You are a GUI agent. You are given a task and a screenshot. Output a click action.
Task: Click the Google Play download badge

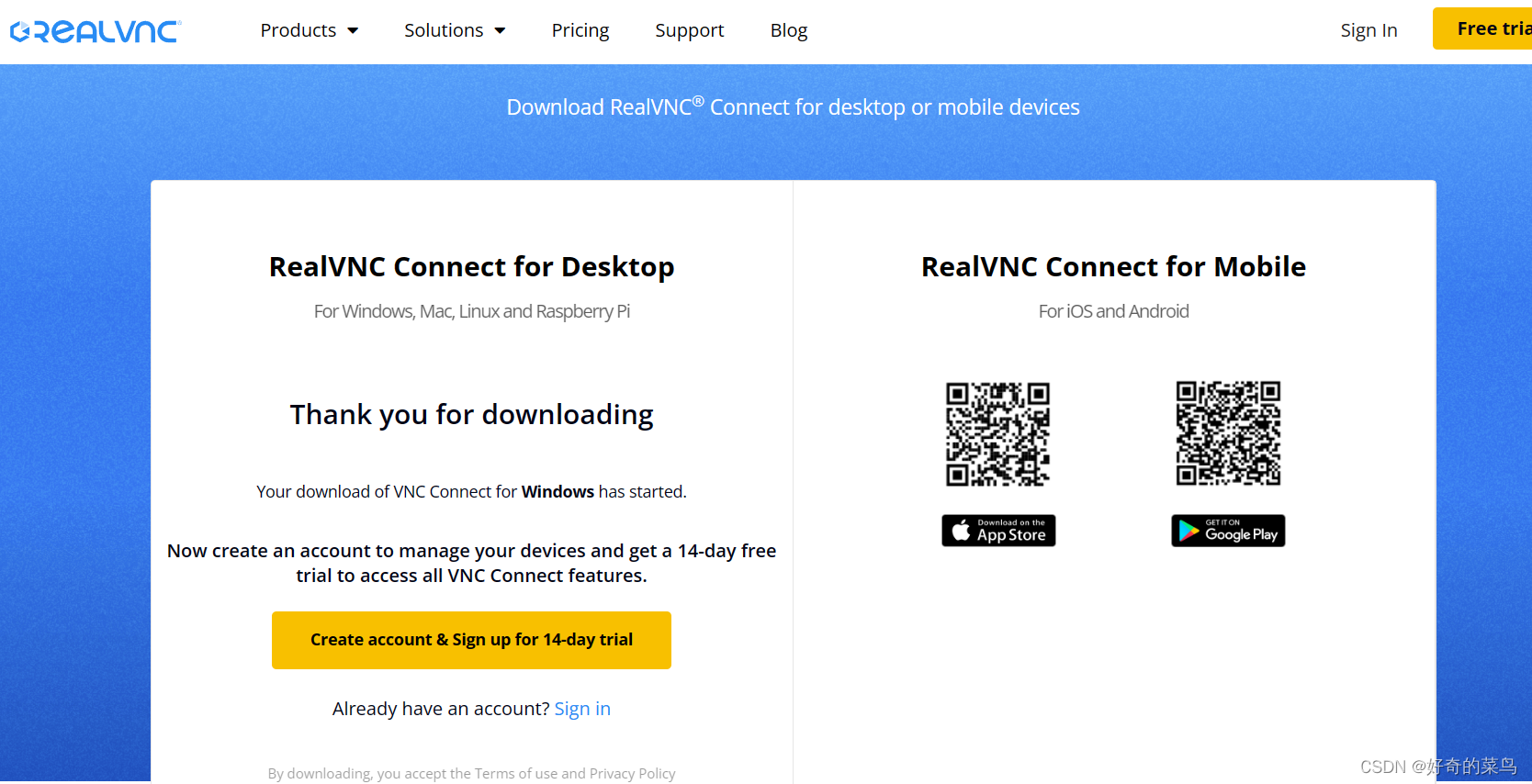tap(1228, 531)
